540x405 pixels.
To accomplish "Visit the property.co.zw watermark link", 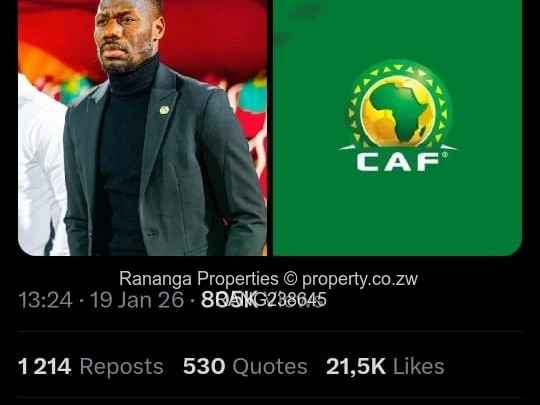I will (360, 279).
